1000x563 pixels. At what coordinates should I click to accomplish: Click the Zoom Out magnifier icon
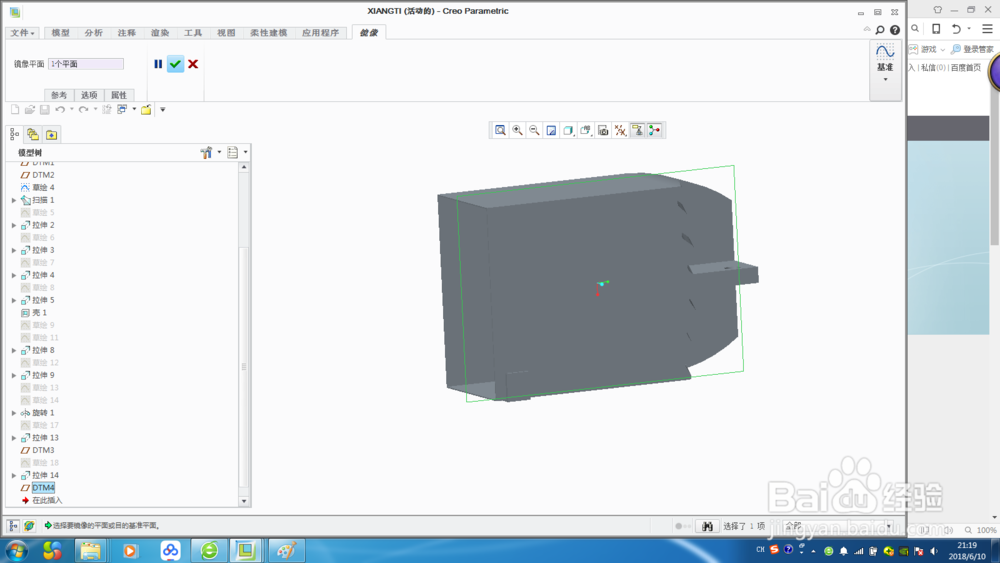534,130
